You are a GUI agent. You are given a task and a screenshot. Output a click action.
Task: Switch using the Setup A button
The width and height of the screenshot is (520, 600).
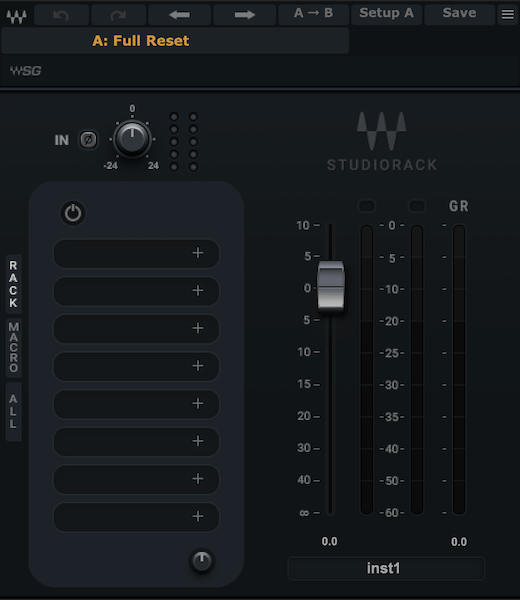(x=386, y=14)
